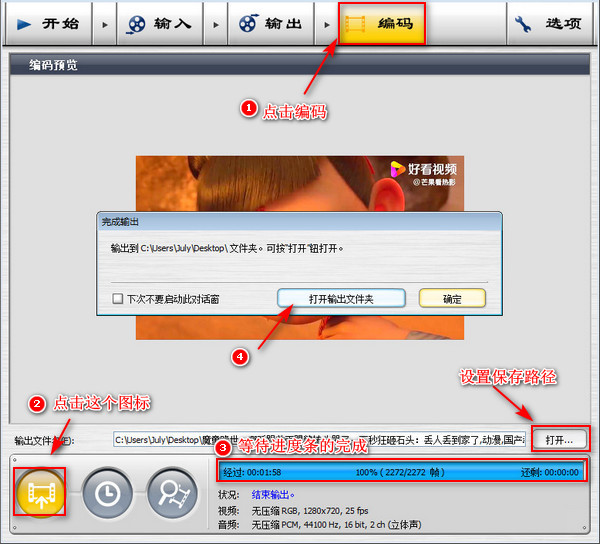Screen dimensions: 600x544
Task: Open the 选项 settings tab
Action: click(549, 24)
